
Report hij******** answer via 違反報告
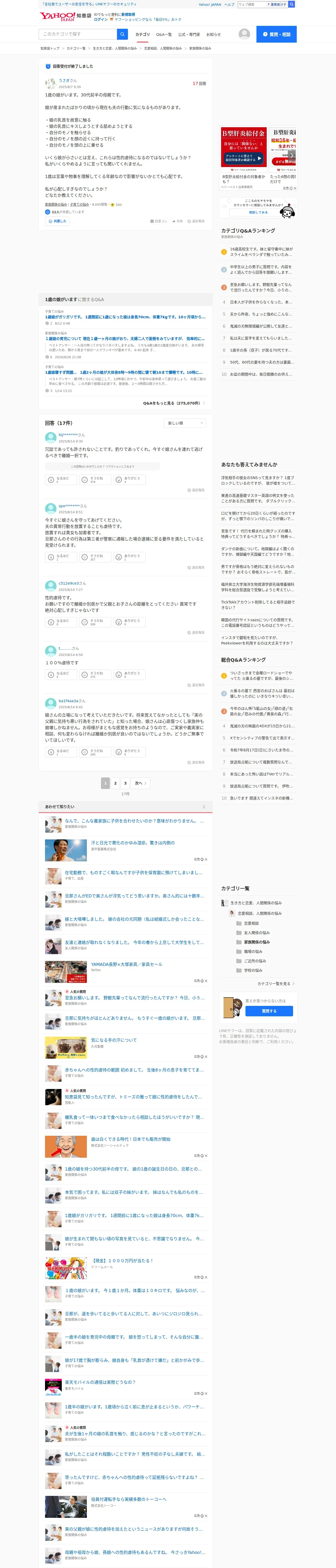tap(196, 490)
